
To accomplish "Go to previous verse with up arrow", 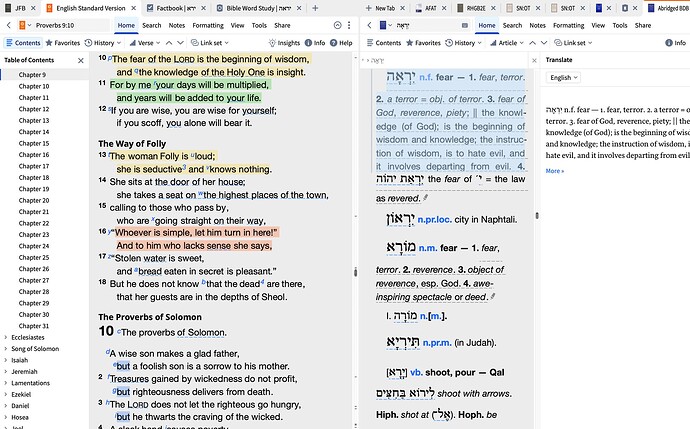I will (x=169, y=43).
